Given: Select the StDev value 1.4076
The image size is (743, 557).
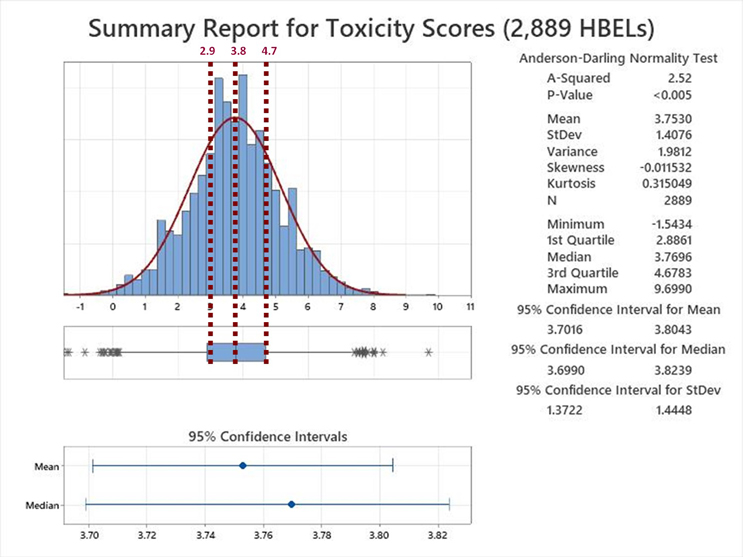Looking at the screenshot, I should pyautogui.click(x=673, y=135).
